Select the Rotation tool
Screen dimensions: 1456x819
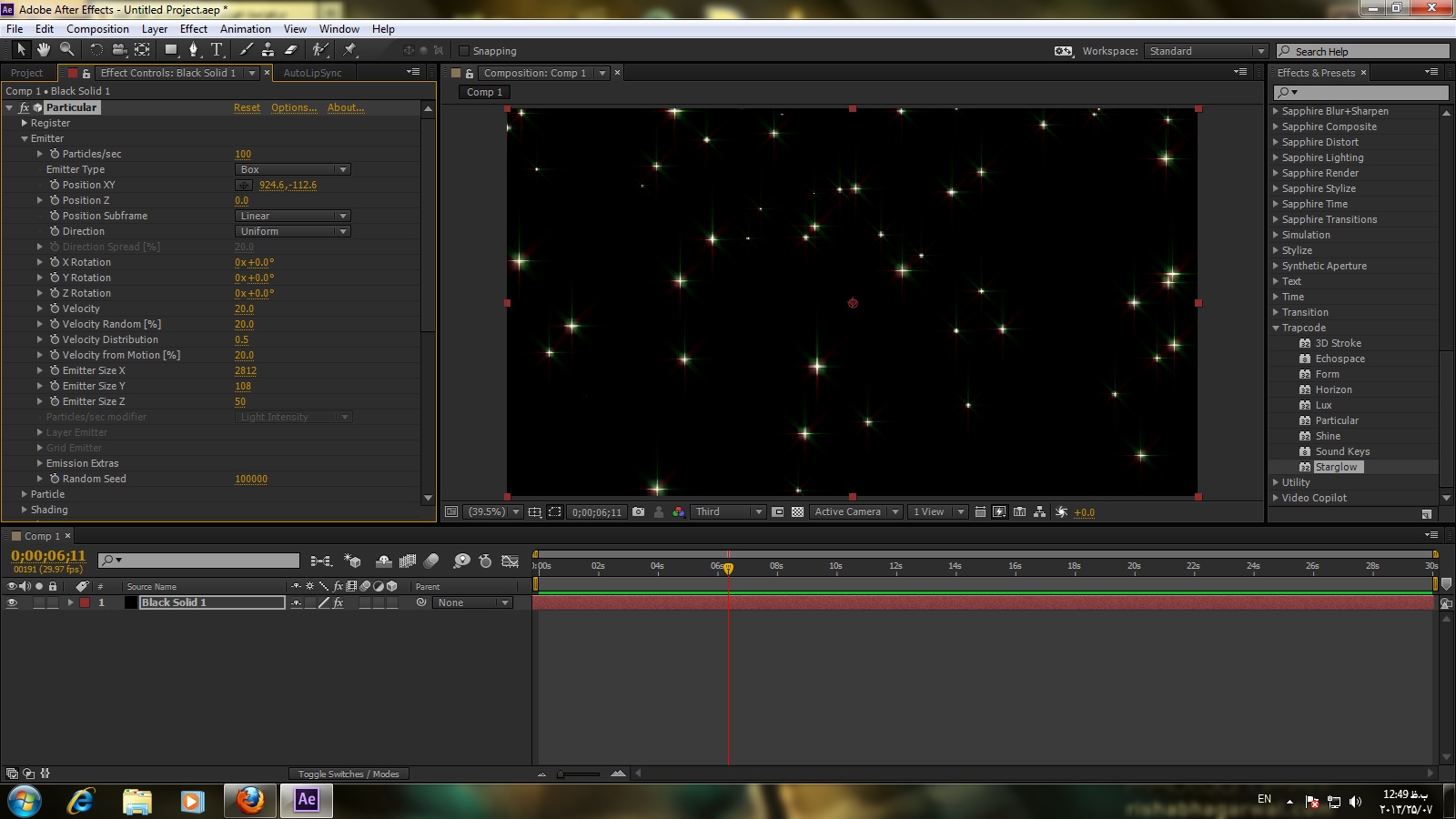pos(96,50)
